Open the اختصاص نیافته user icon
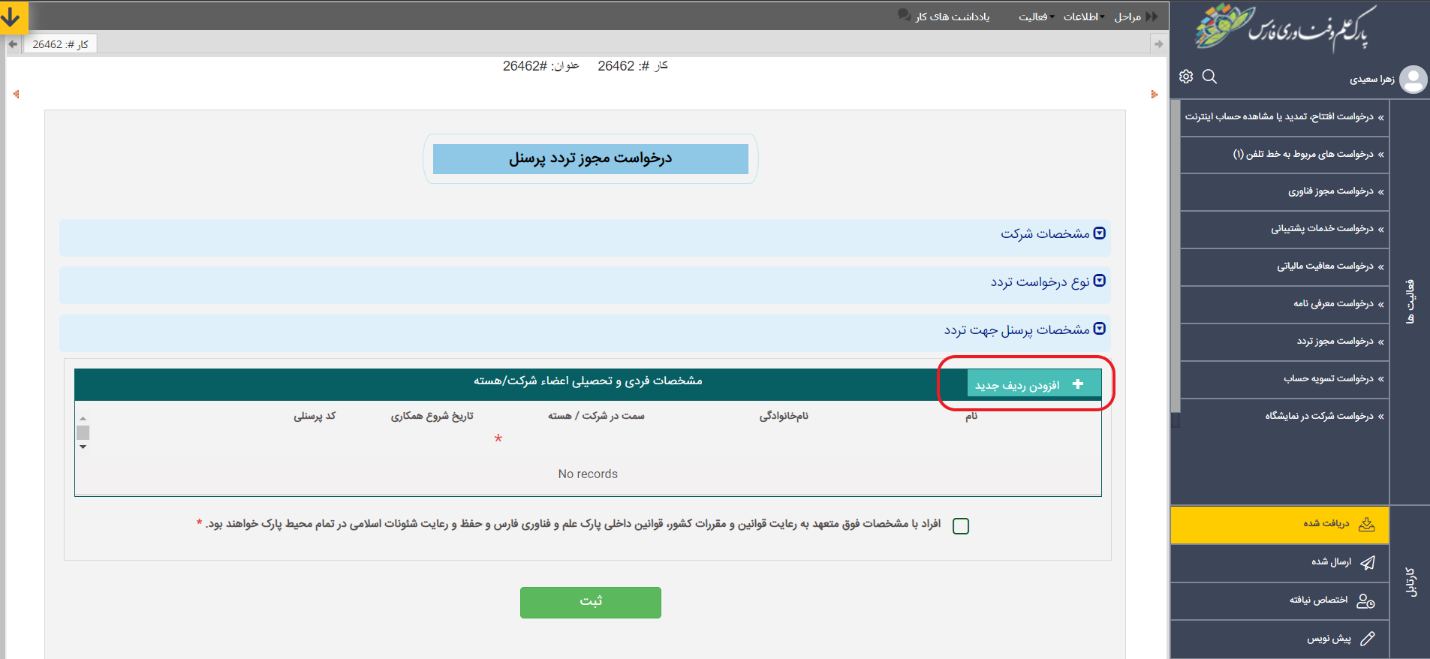 click(1366, 600)
